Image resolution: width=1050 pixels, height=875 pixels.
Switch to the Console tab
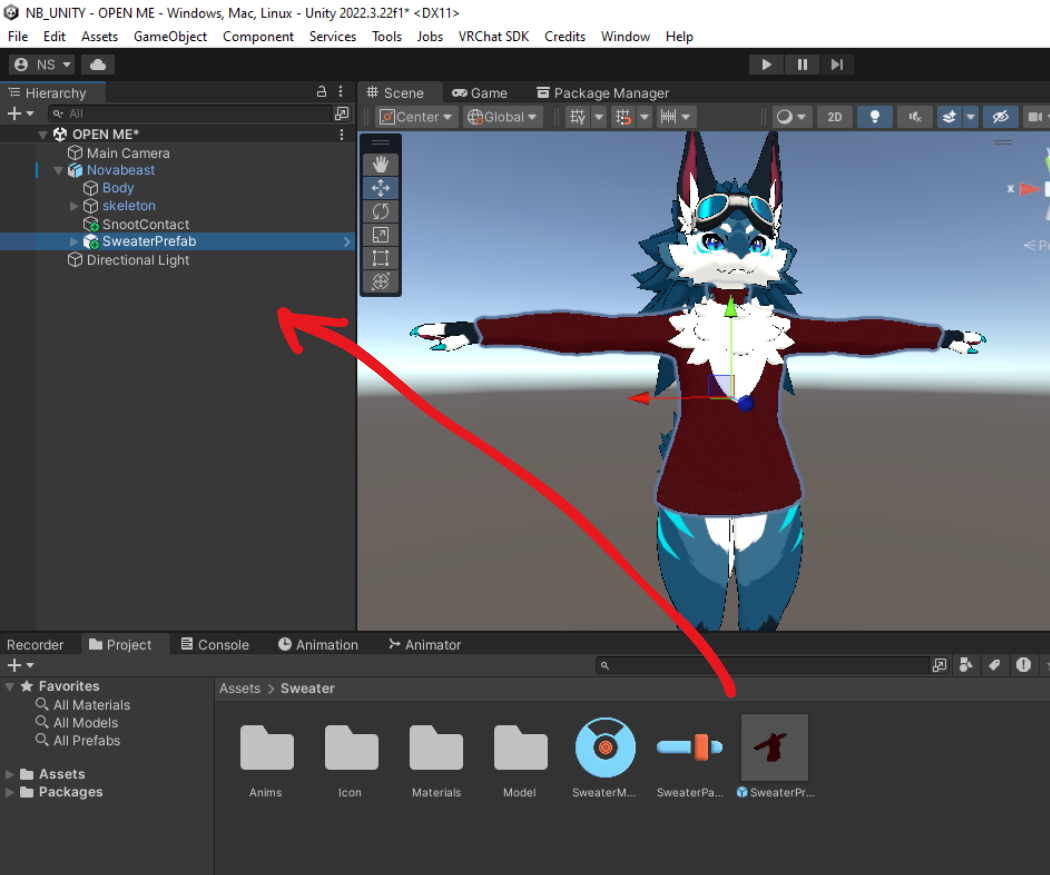(x=214, y=645)
